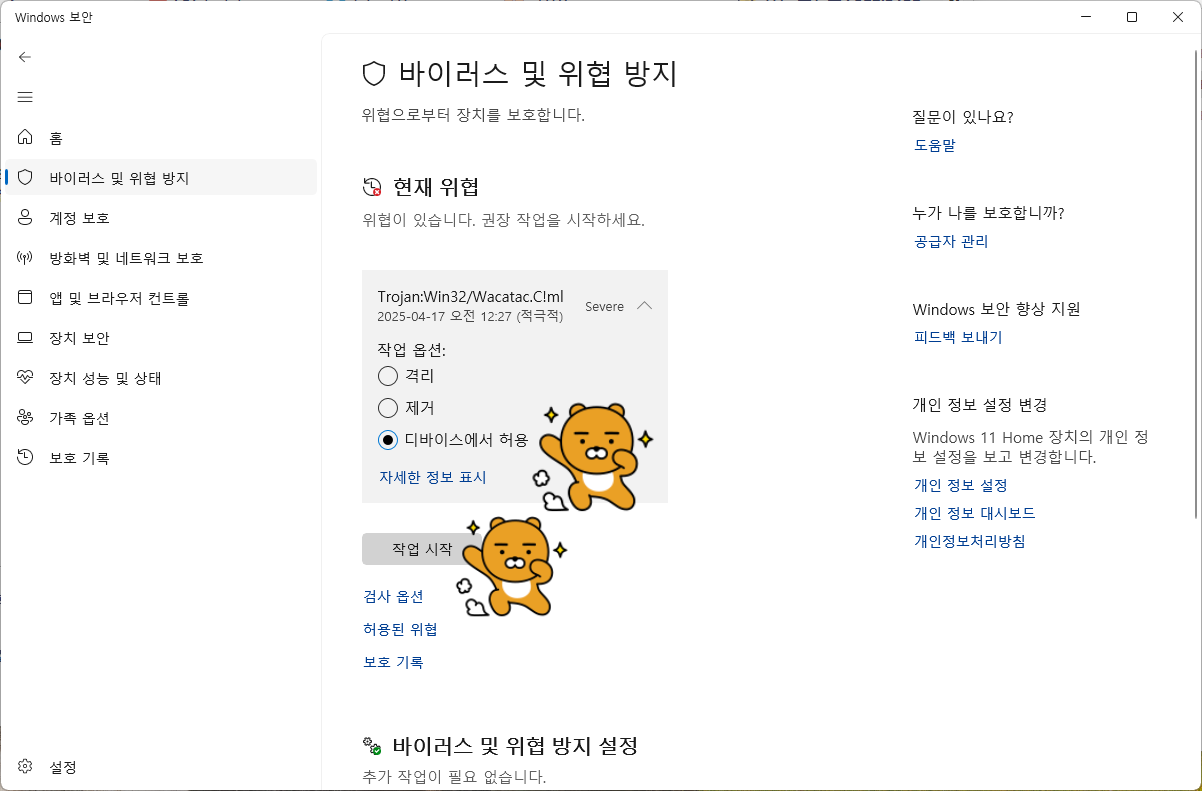
Task: Click the Trojan:Win32/Wacatac.C!ml threat name
Action: click(470, 296)
